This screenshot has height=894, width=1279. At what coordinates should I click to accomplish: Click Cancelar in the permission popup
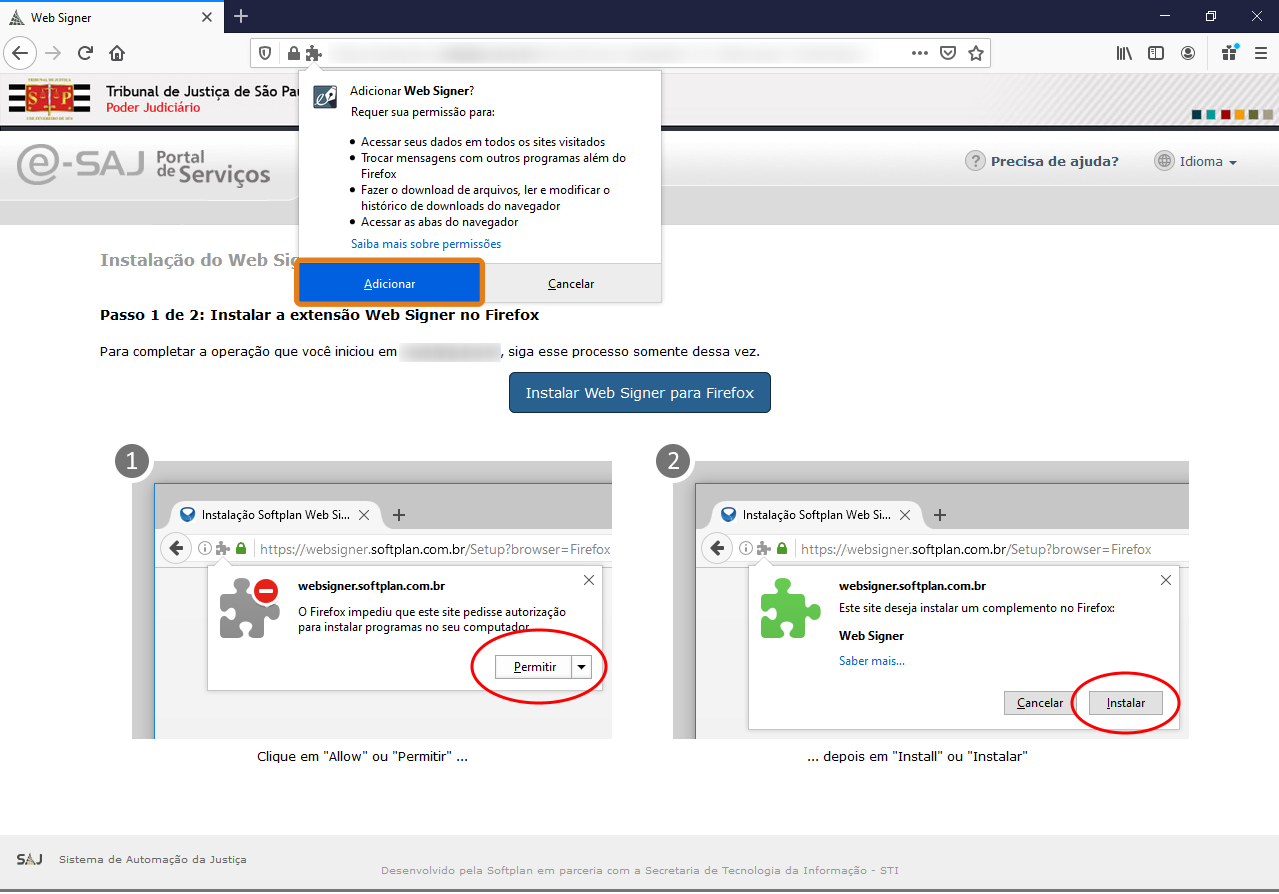coord(571,283)
